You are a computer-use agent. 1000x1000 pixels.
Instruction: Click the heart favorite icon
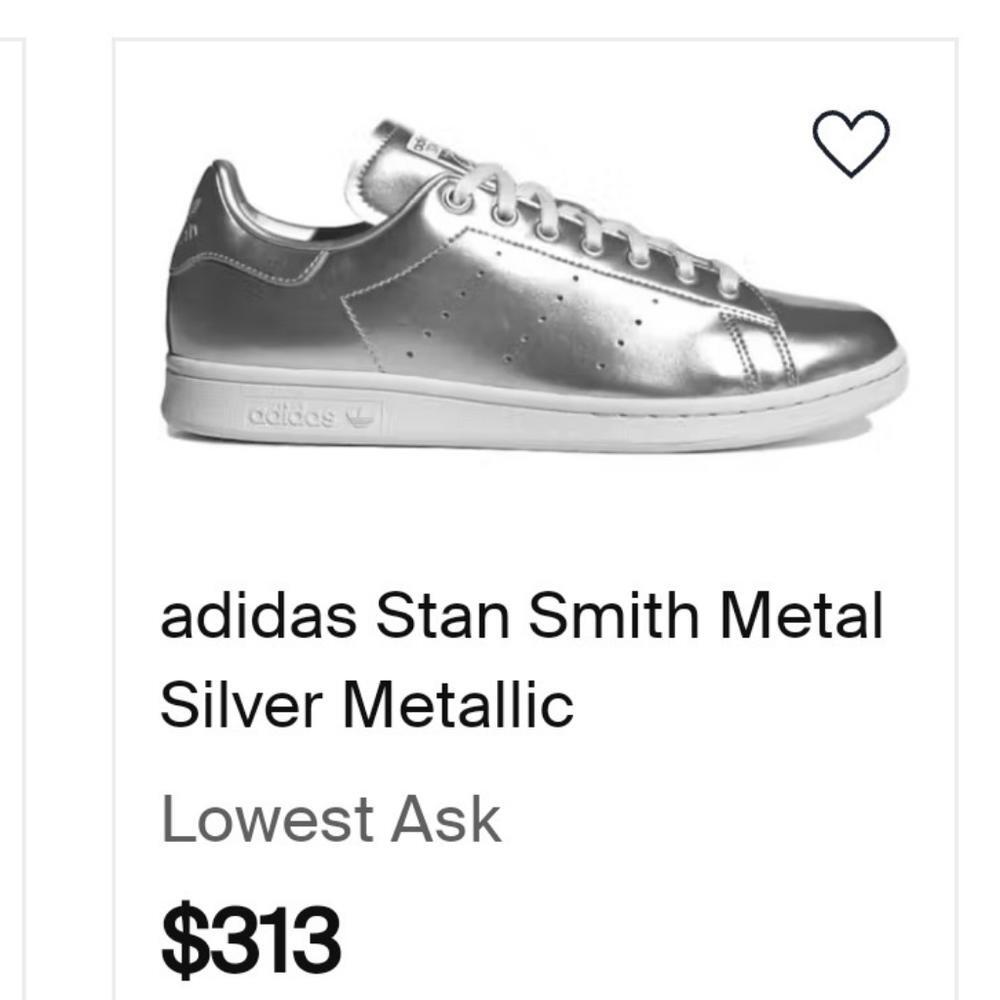(x=850, y=144)
